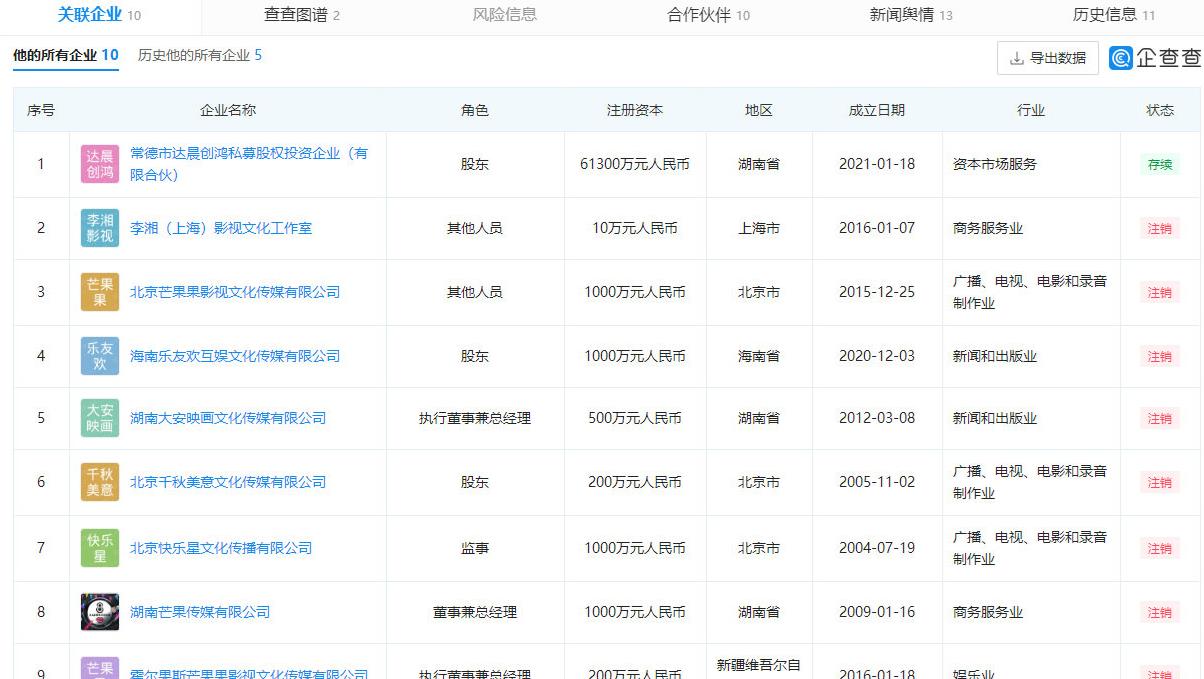Open the 风险信息 tab
This screenshot has height=679, width=1204.
tap(505, 15)
